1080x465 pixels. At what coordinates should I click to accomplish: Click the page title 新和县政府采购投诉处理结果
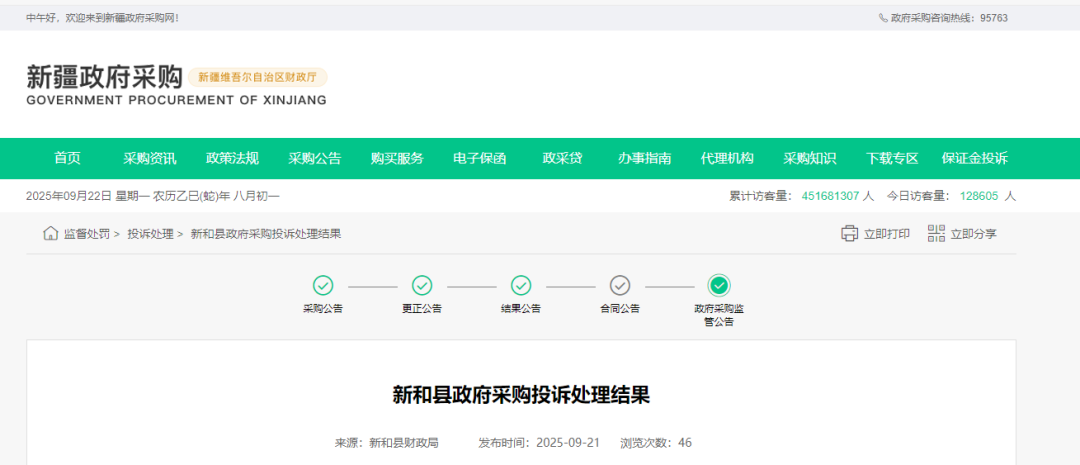pyautogui.click(x=521, y=395)
